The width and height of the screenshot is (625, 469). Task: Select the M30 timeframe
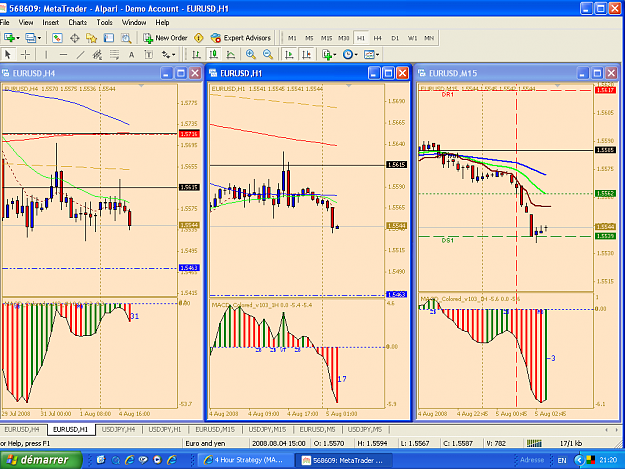(344, 38)
